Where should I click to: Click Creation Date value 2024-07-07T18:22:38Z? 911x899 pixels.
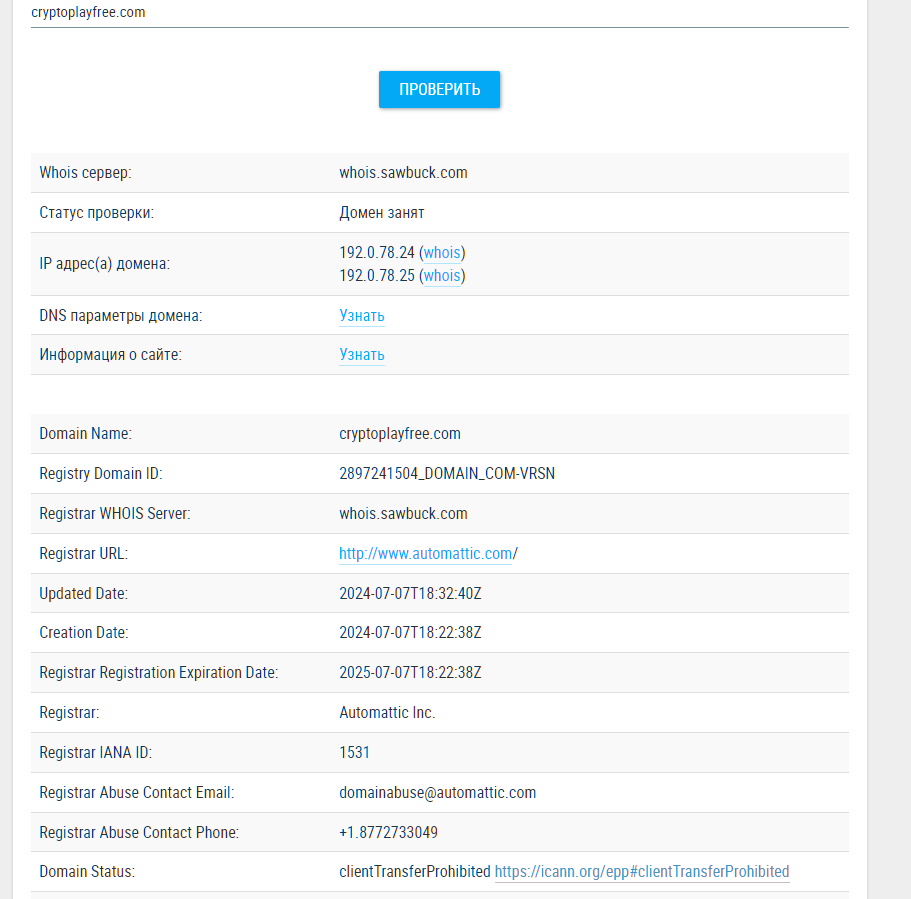pyautogui.click(x=410, y=632)
